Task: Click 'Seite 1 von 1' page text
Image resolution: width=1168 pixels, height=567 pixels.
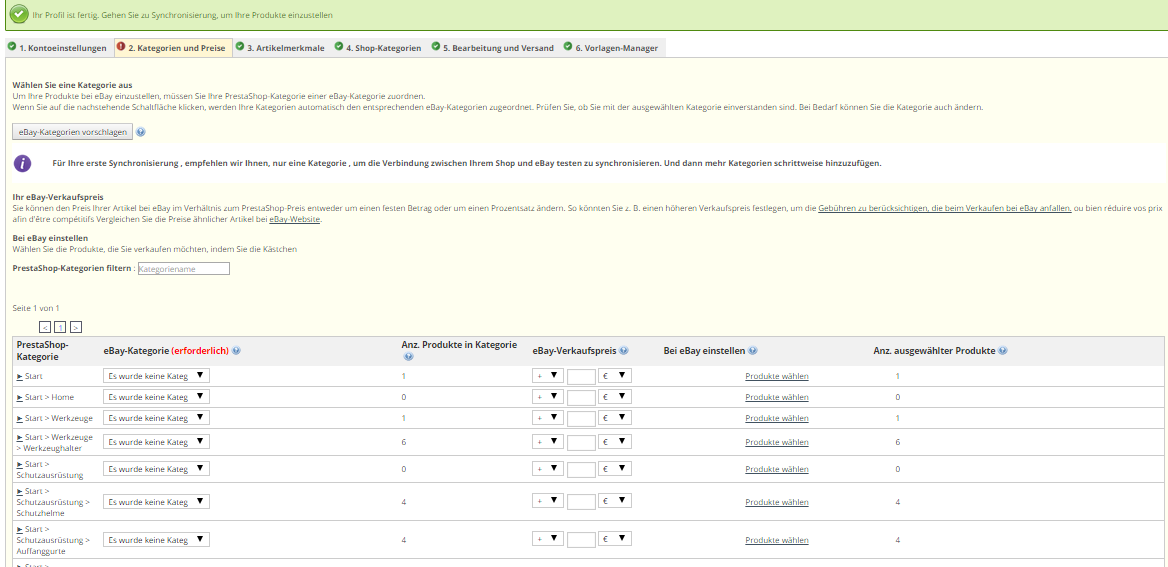Action: coord(36,308)
